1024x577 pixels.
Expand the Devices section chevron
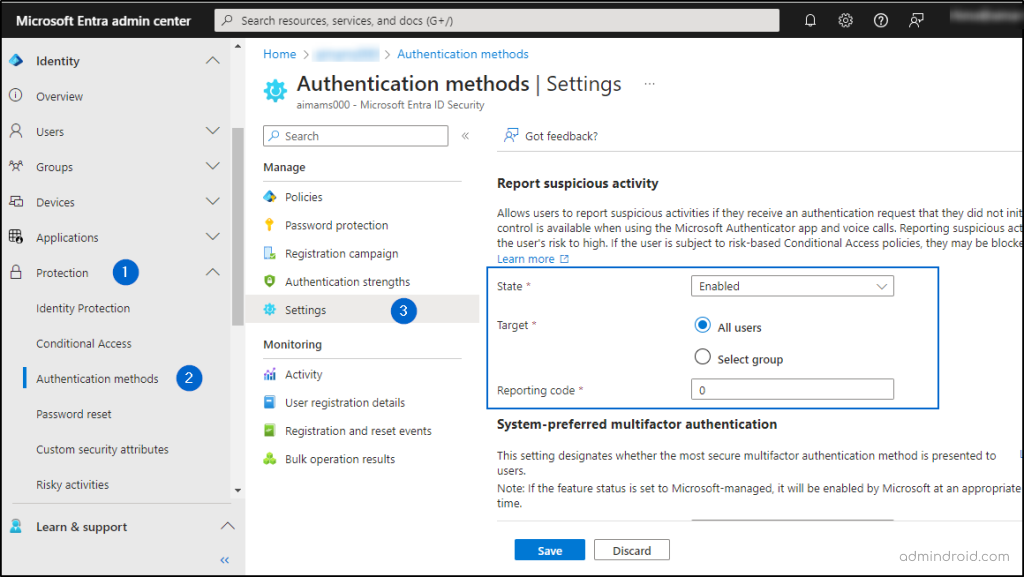coord(212,201)
